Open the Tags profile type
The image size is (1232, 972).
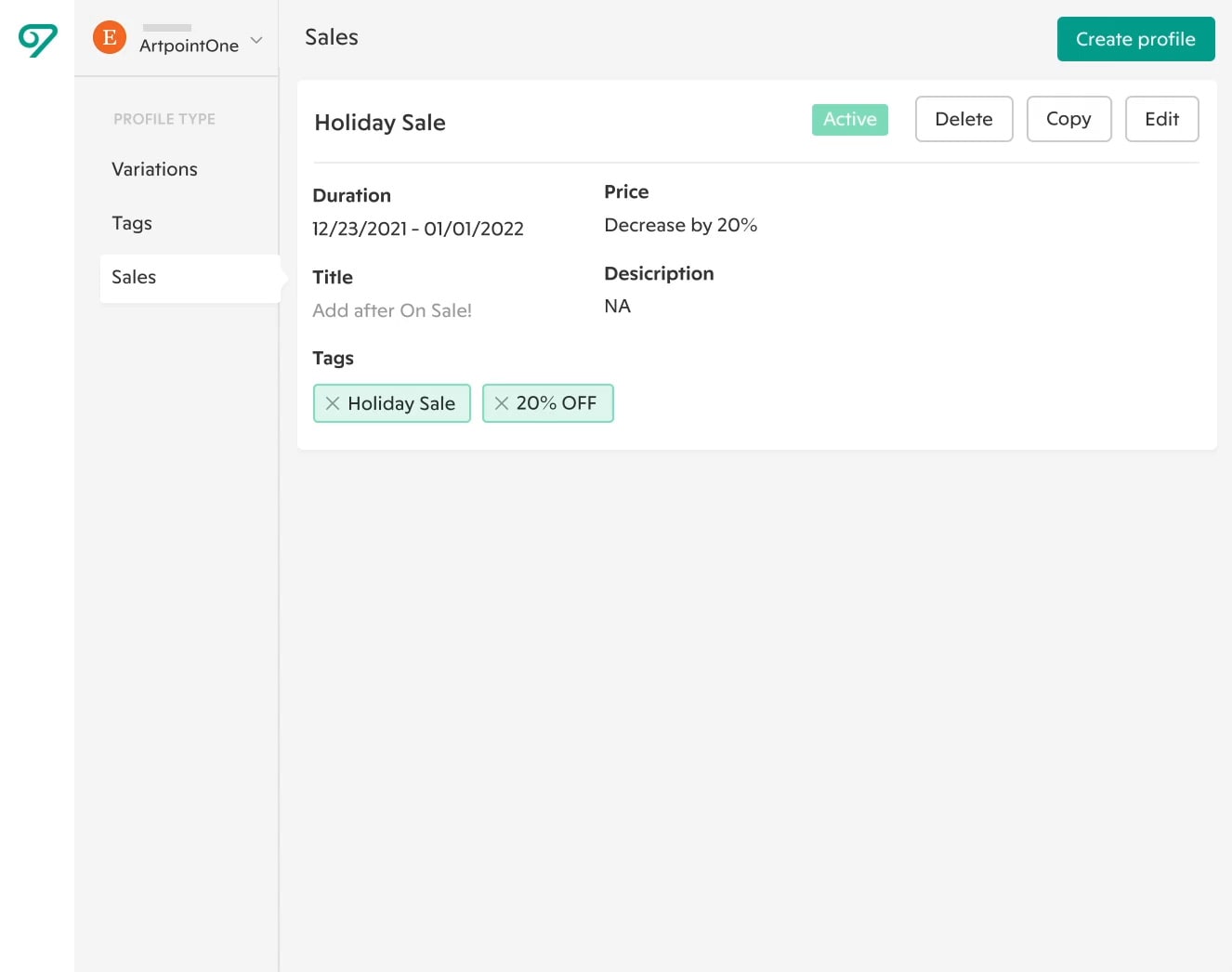[132, 223]
